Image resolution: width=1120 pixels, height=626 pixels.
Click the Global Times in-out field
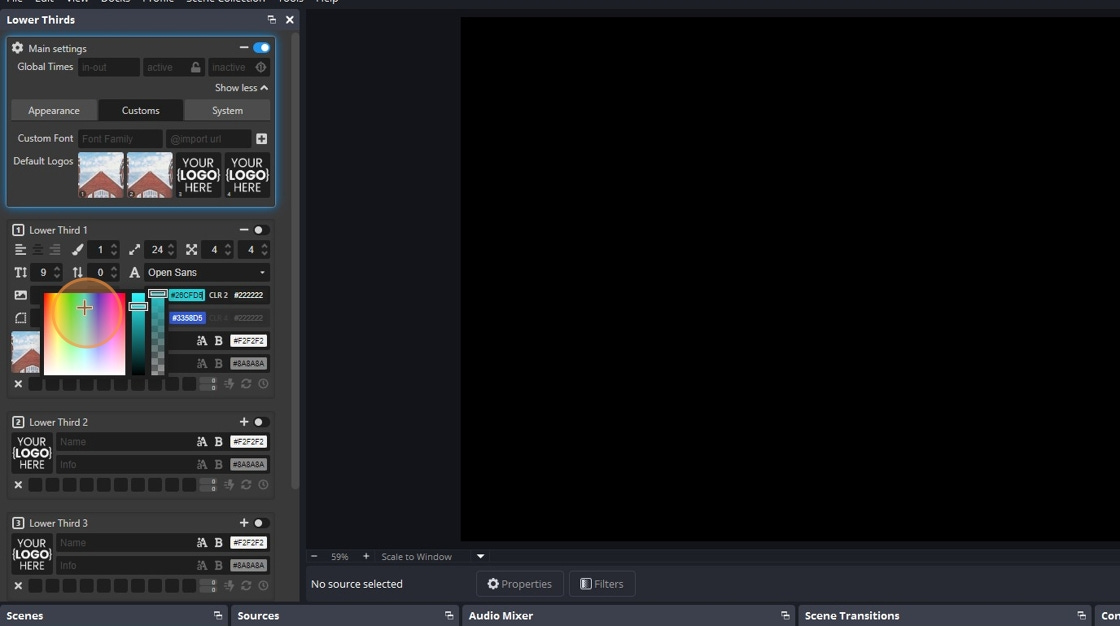click(x=109, y=67)
